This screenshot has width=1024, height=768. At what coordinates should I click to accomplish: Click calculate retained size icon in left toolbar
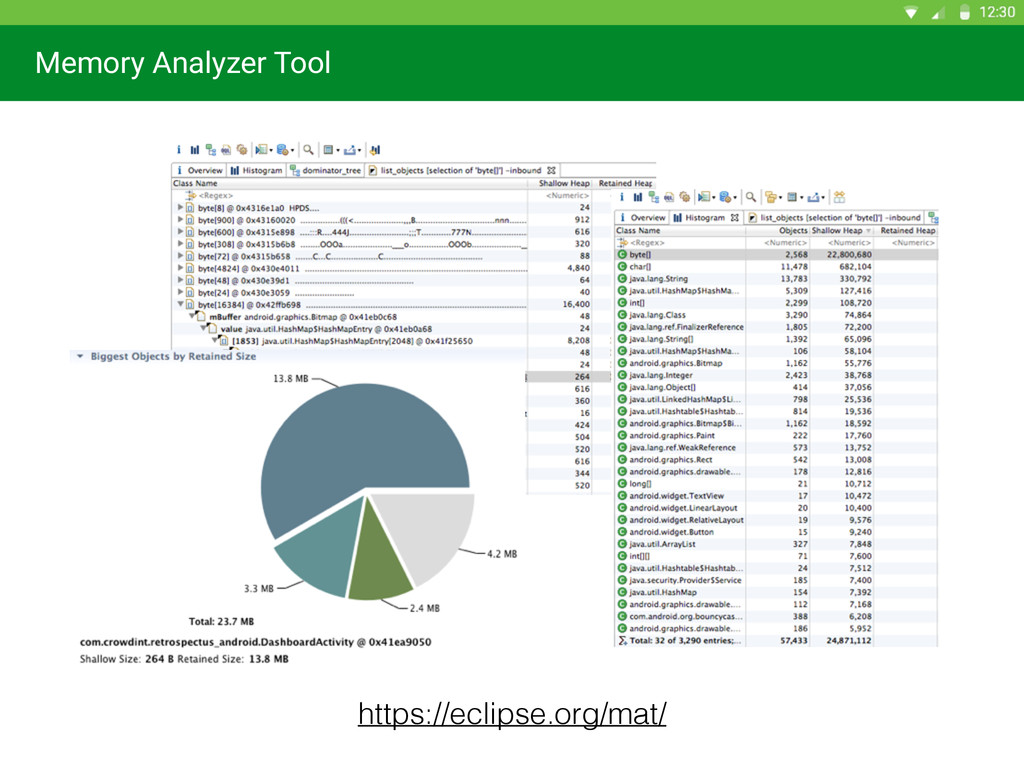(x=328, y=150)
